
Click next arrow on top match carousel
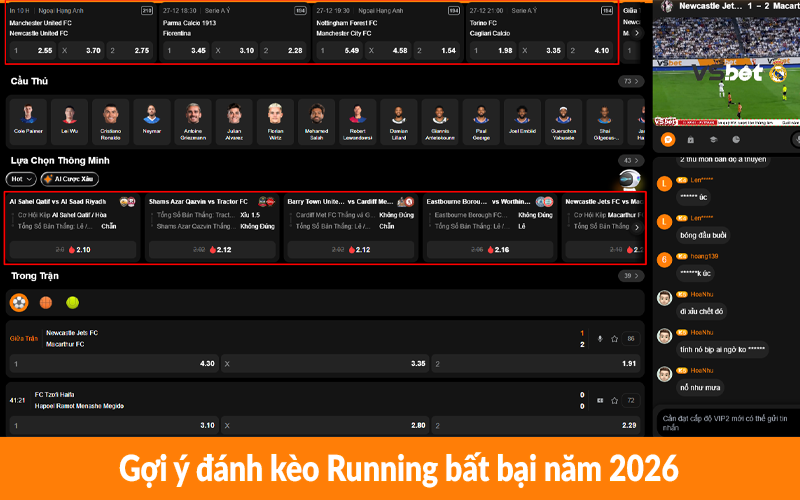pos(636,33)
